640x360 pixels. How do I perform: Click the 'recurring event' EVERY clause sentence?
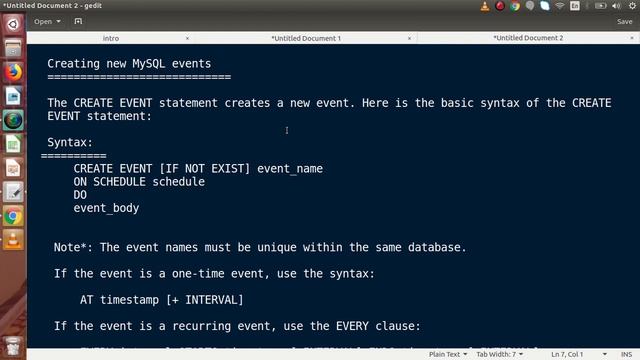point(237,326)
